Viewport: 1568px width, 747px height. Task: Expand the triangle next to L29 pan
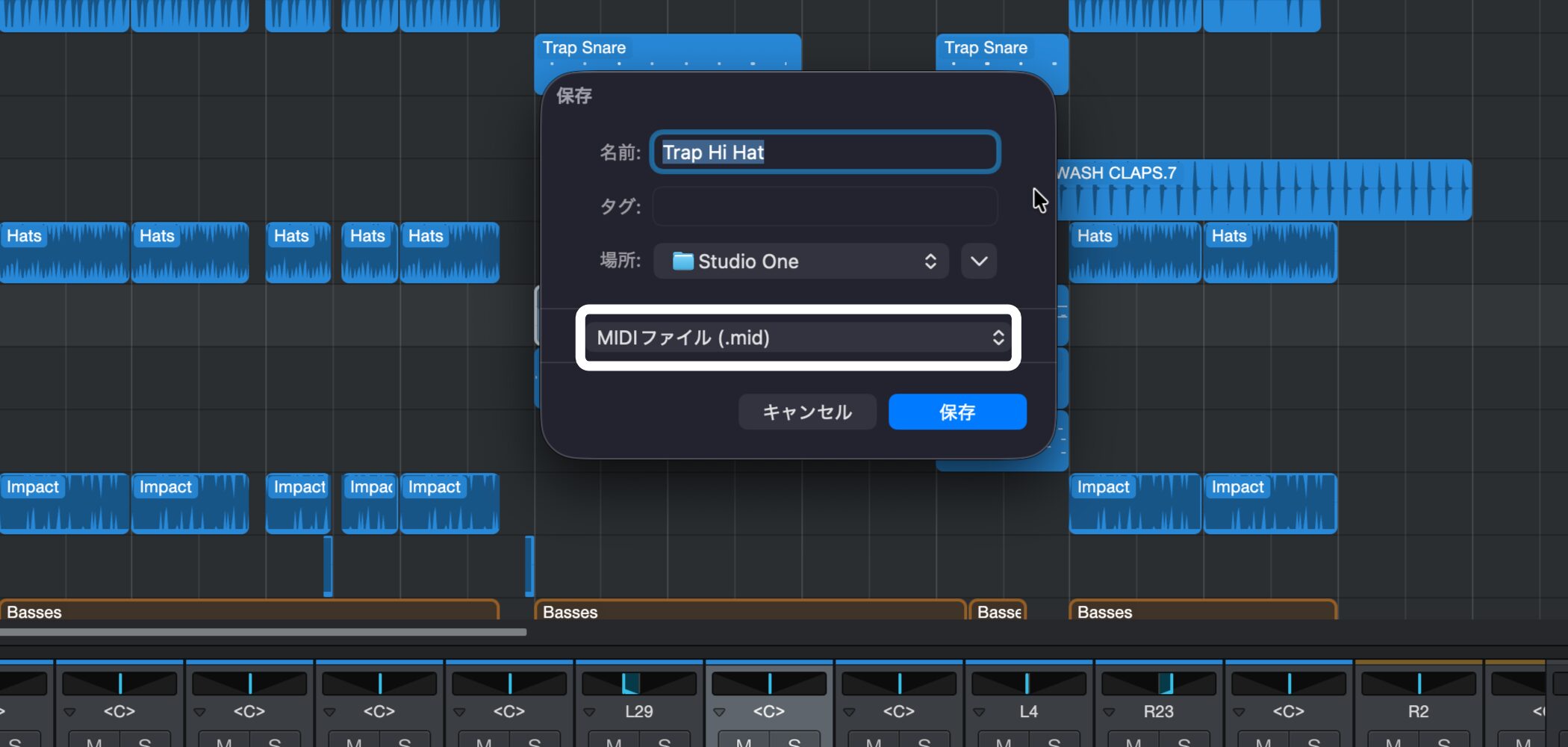click(589, 712)
